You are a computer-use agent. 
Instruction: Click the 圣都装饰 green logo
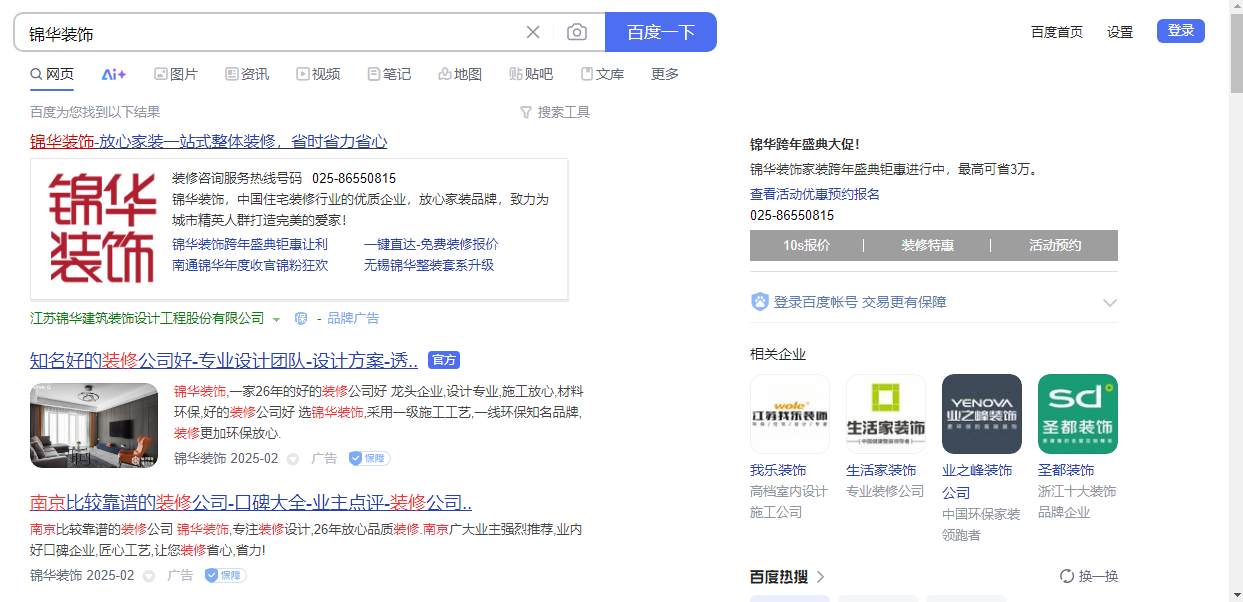point(1077,414)
